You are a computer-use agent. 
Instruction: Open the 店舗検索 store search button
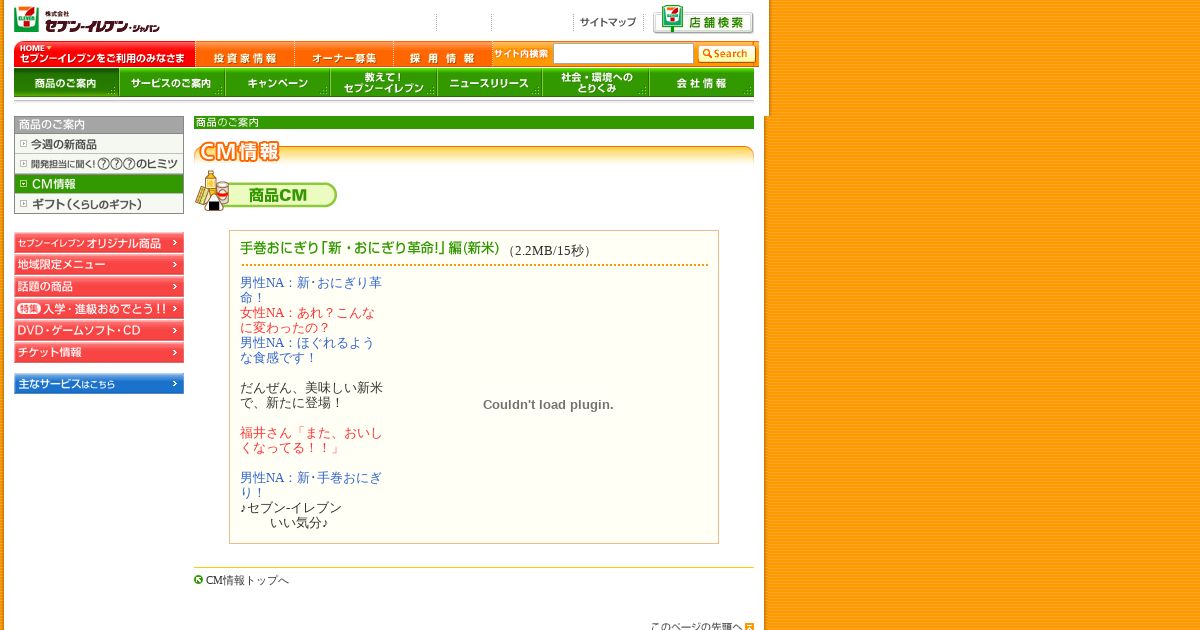[x=703, y=20]
